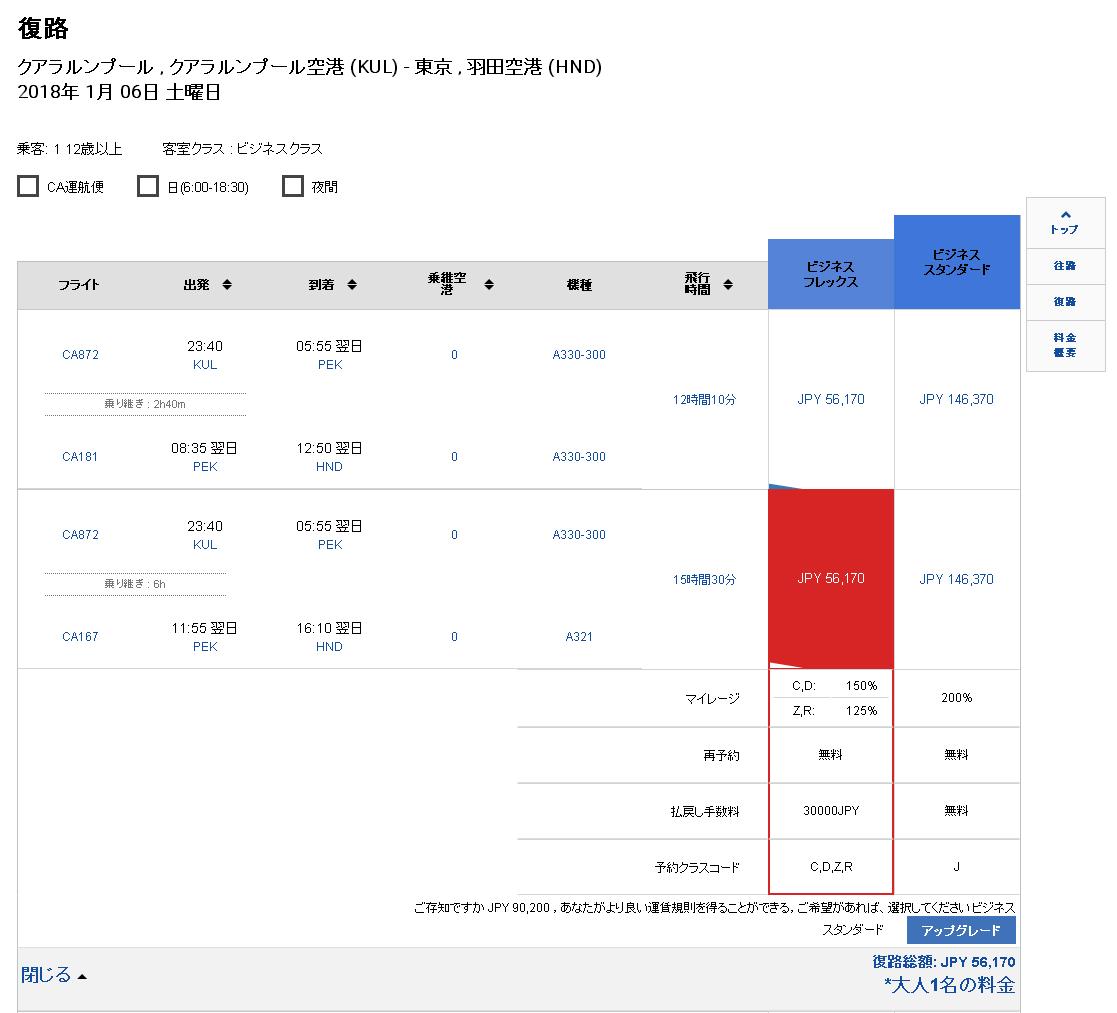The image size is (1117, 1013).
Task: Check the CA運航便 filter checkbox
Action: tap(28, 187)
